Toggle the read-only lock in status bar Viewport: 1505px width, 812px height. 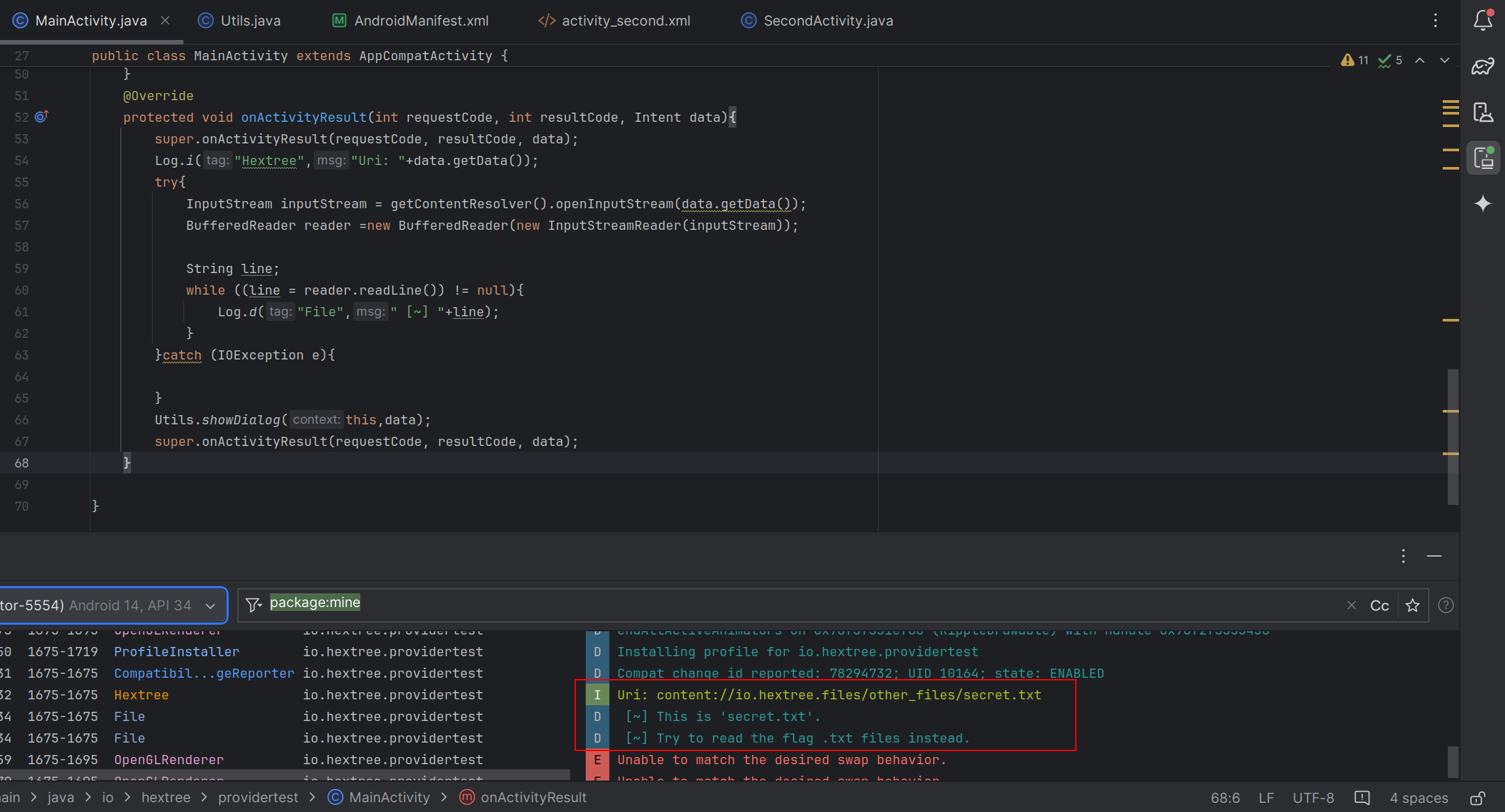1477,798
